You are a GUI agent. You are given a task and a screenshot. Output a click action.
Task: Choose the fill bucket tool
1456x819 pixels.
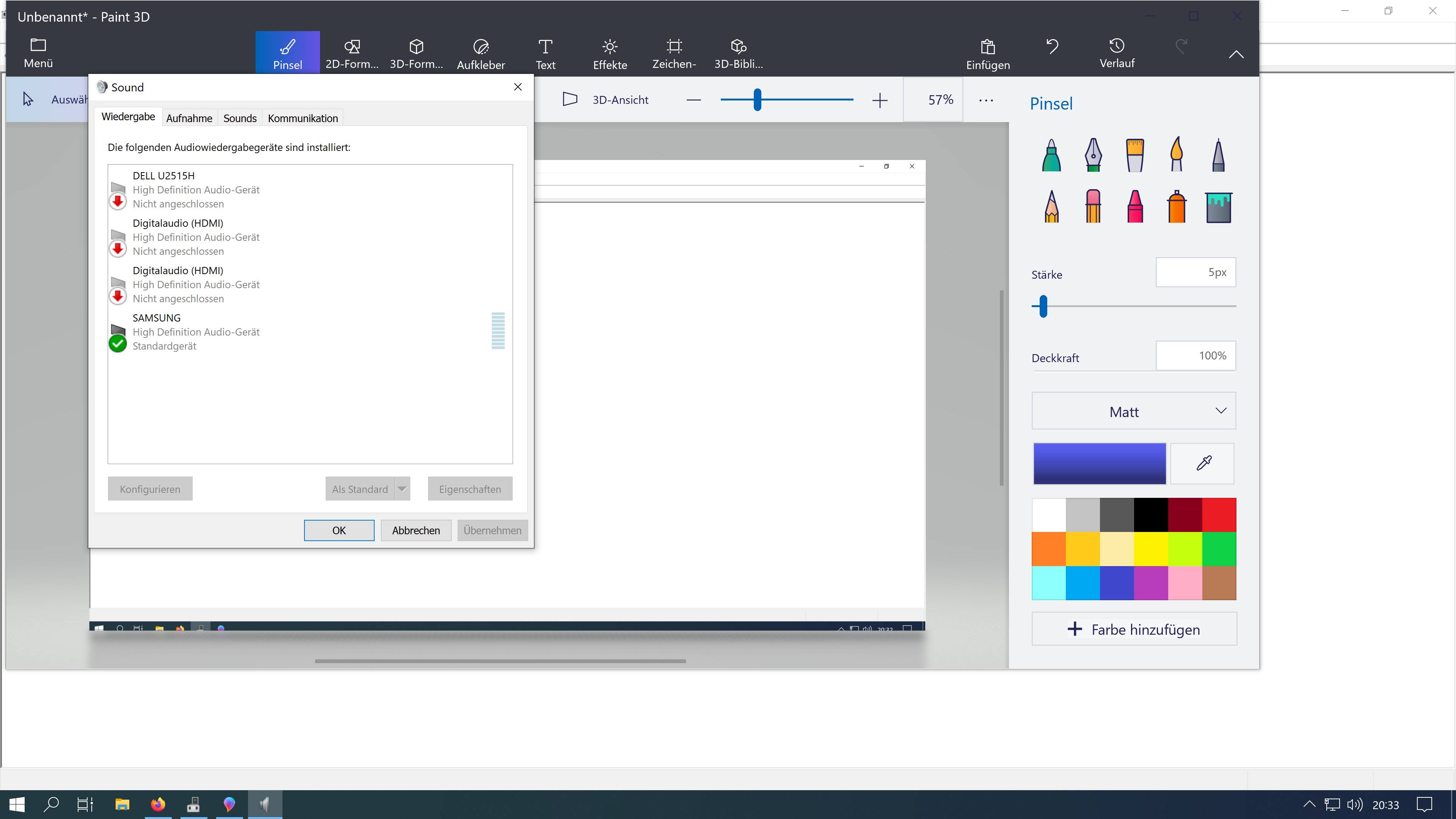[x=1219, y=207]
